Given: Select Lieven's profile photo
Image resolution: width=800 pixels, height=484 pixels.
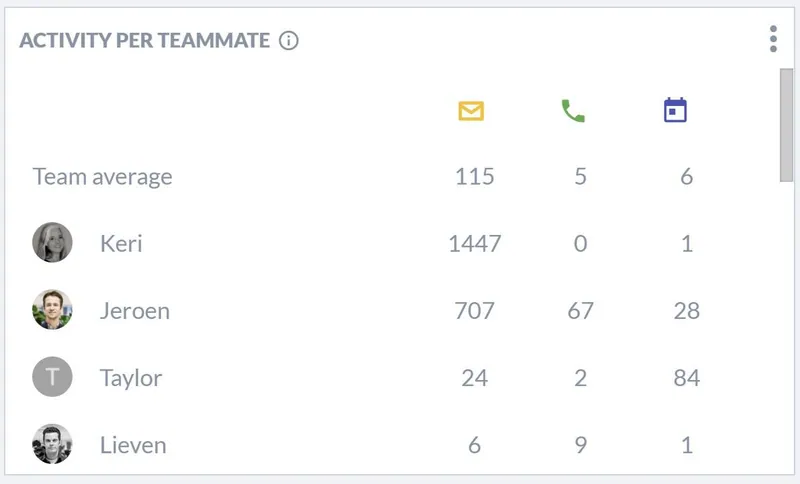Looking at the screenshot, I should click(x=52, y=444).
